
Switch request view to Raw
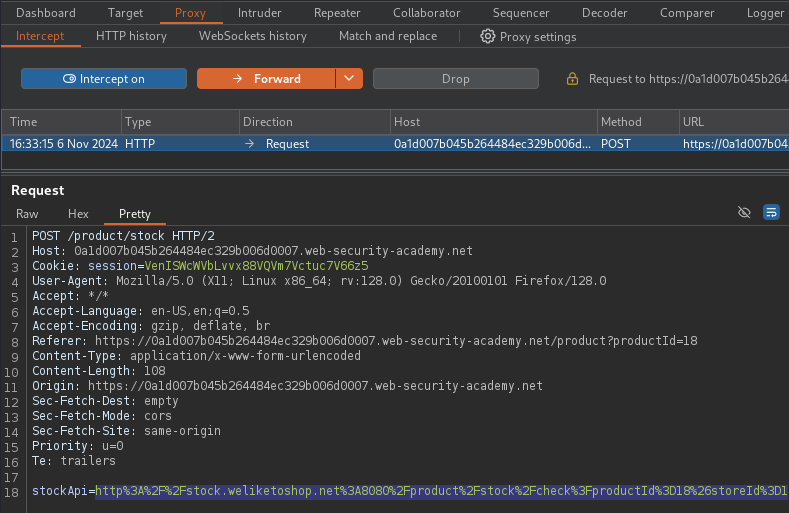(27, 214)
